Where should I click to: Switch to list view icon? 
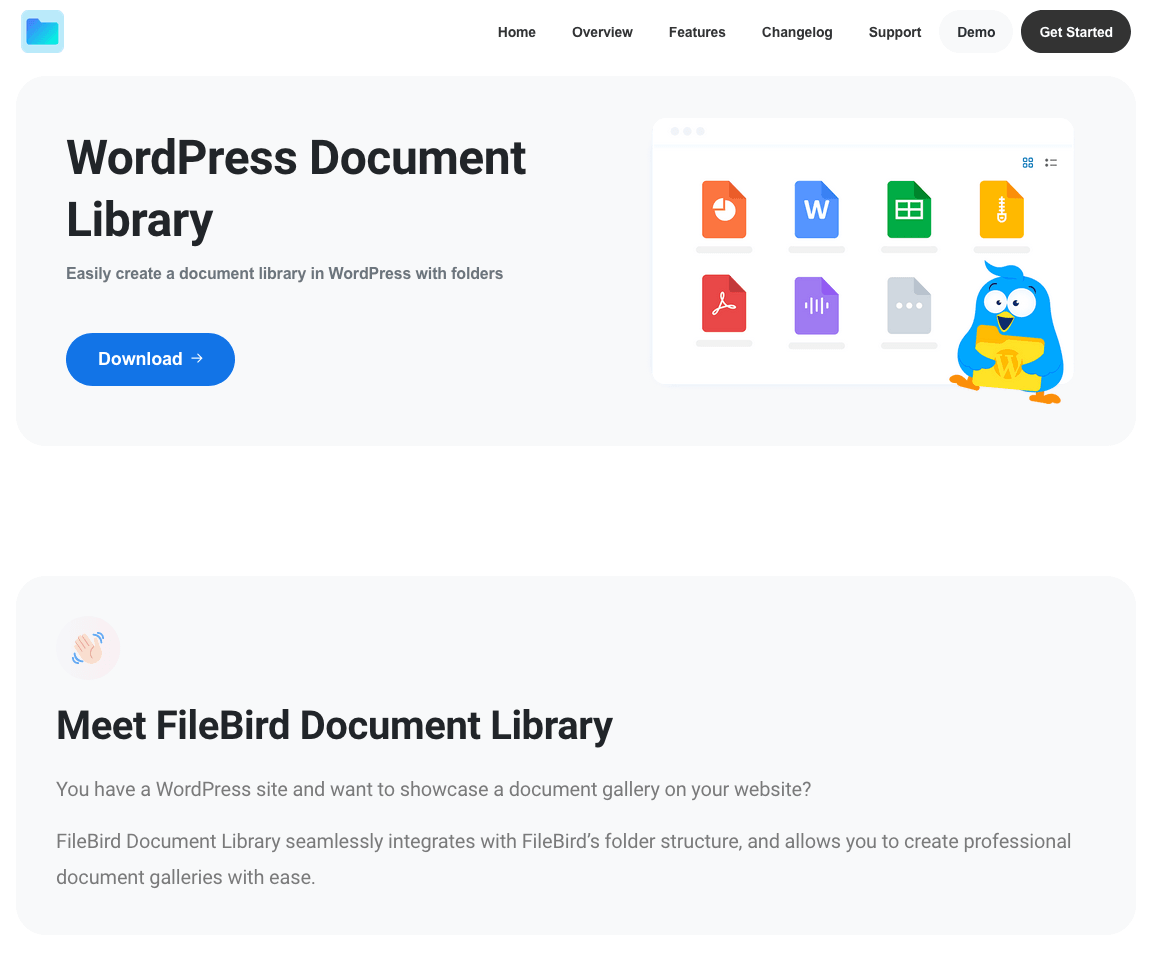(1051, 163)
